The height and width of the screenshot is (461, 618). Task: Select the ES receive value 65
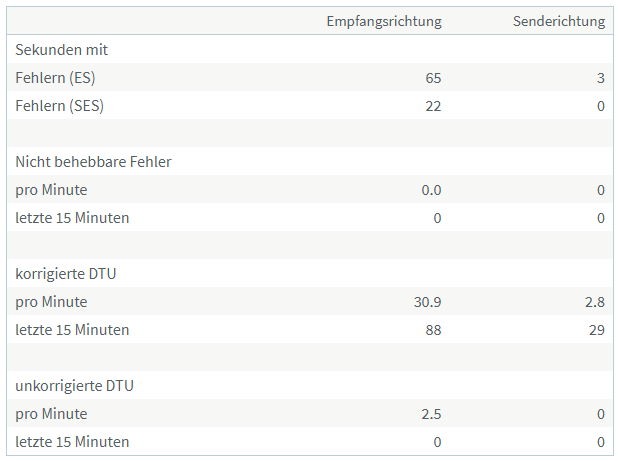pos(432,77)
